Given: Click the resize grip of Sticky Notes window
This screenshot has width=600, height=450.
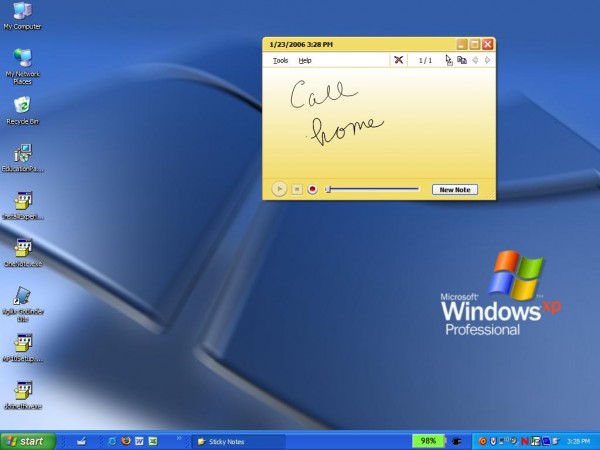Looking at the screenshot, I should (x=492, y=196).
